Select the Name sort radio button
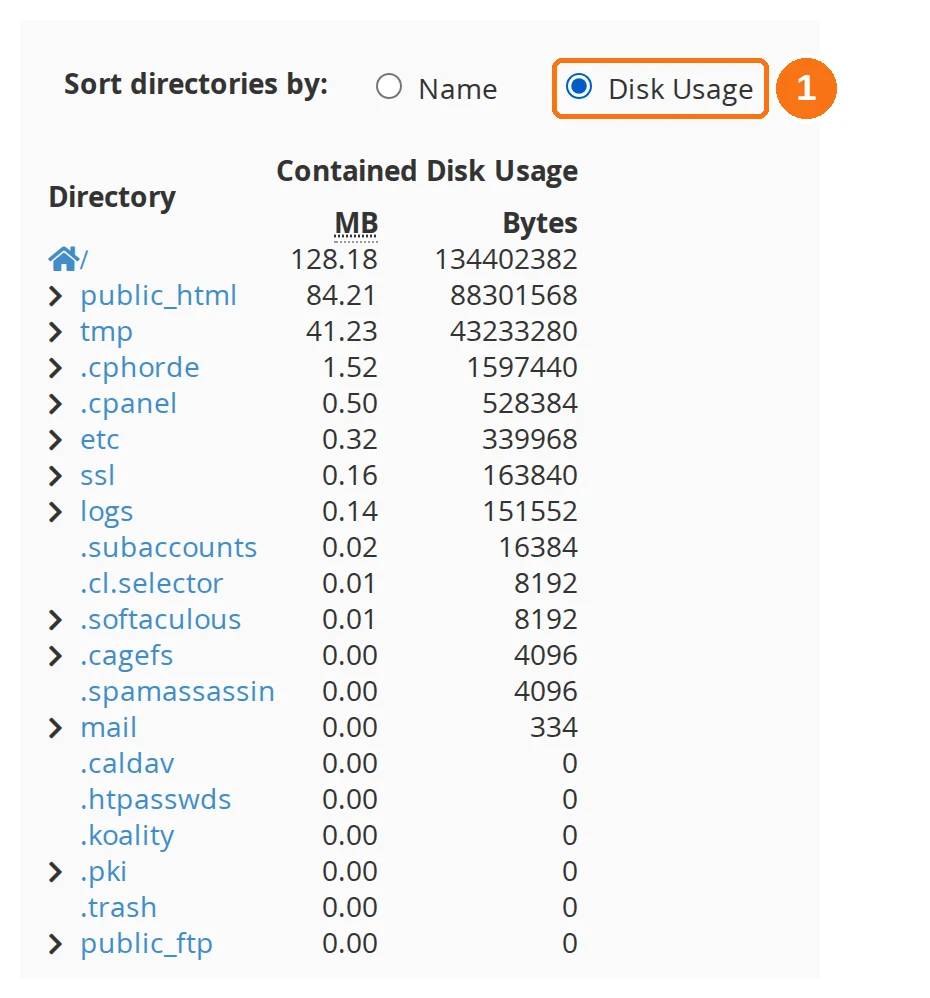Image resolution: width=930 pixels, height=998 pixels. tap(388, 87)
